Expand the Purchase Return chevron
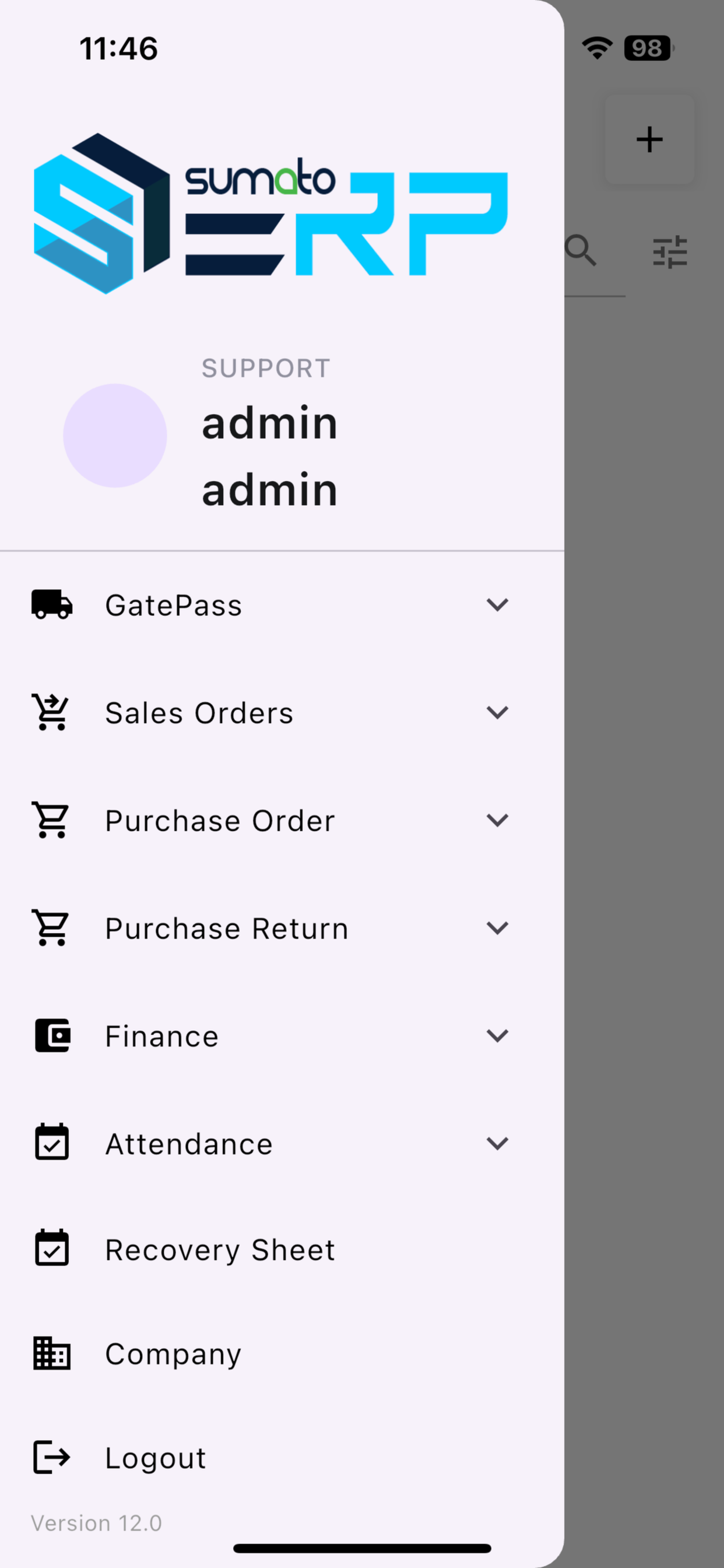 click(x=497, y=928)
